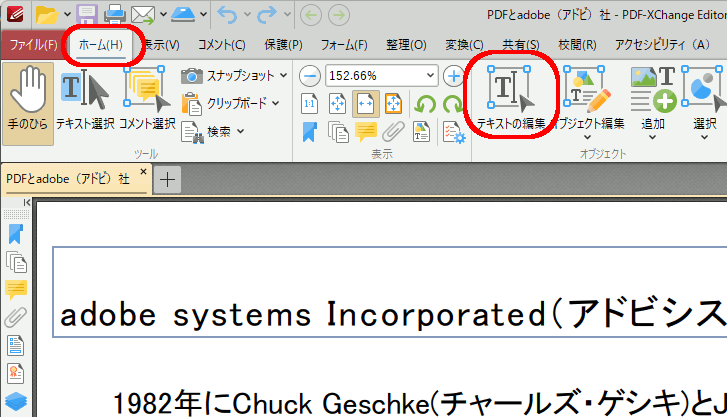Go to next view arrow
727x417 pixels.
pyautogui.click(x=339, y=15)
